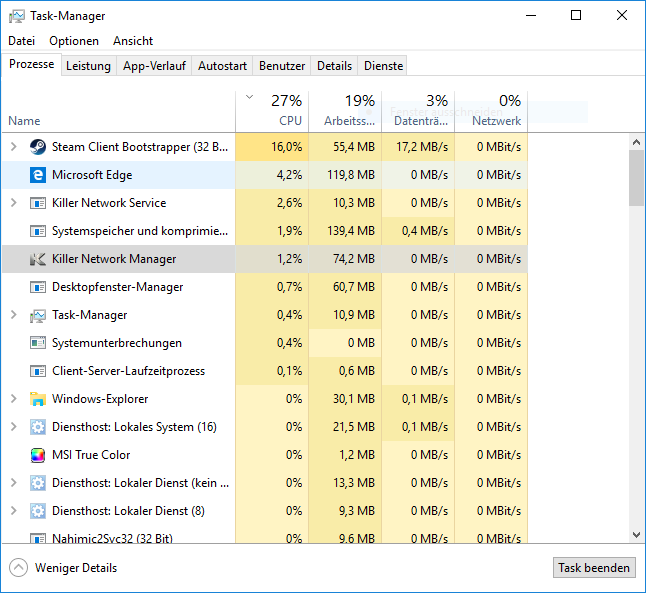Image resolution: width=646 pixels, height=593 pixels.
Task: Click the Killer Network Service process icon
Action: 38,203
